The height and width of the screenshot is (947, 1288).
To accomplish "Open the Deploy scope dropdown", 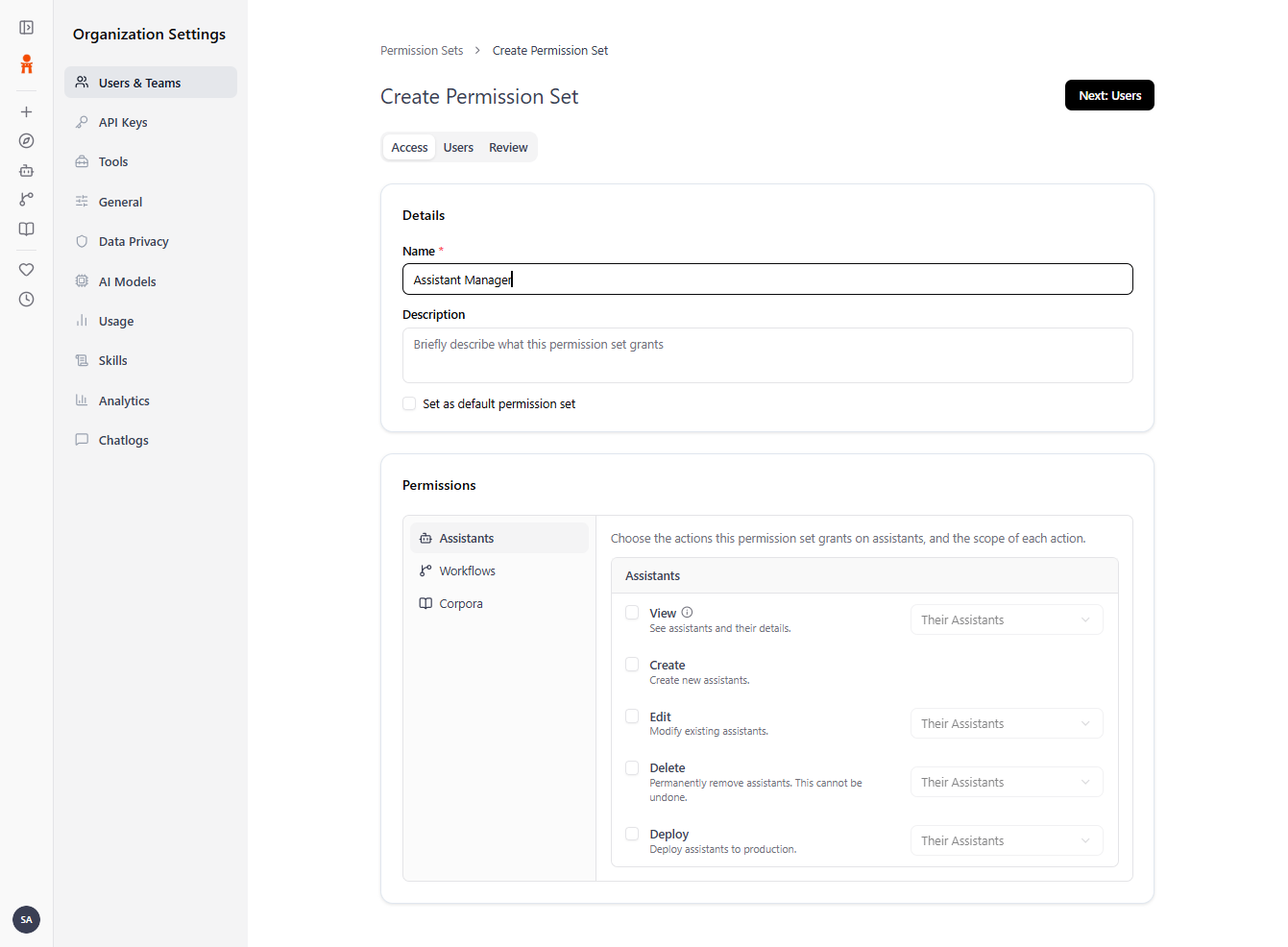I will (1007, 840).
